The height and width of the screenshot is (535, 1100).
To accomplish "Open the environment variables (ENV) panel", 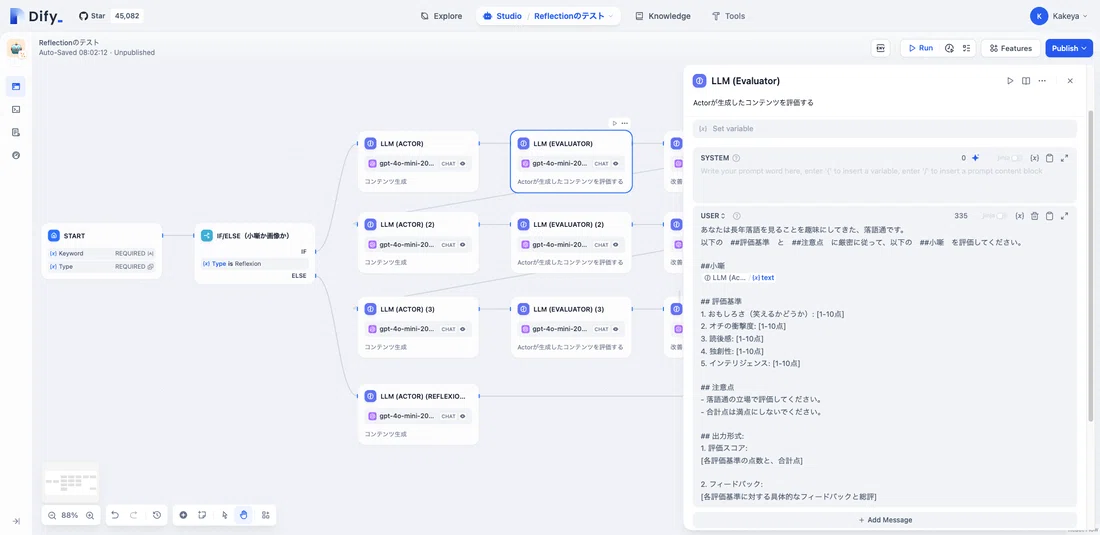I will click(880, 48).
